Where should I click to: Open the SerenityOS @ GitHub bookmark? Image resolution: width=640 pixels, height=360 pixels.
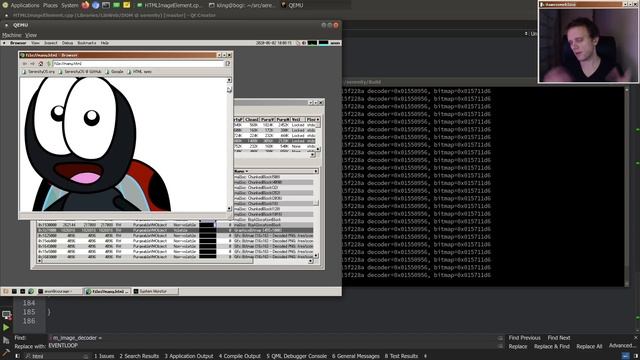coord(80,71)
